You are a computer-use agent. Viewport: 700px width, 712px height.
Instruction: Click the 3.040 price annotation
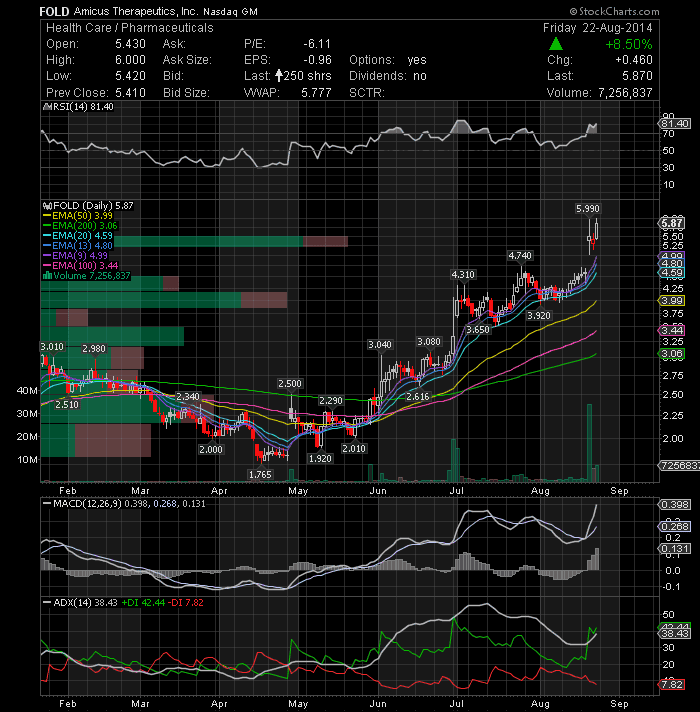point(380,345)
